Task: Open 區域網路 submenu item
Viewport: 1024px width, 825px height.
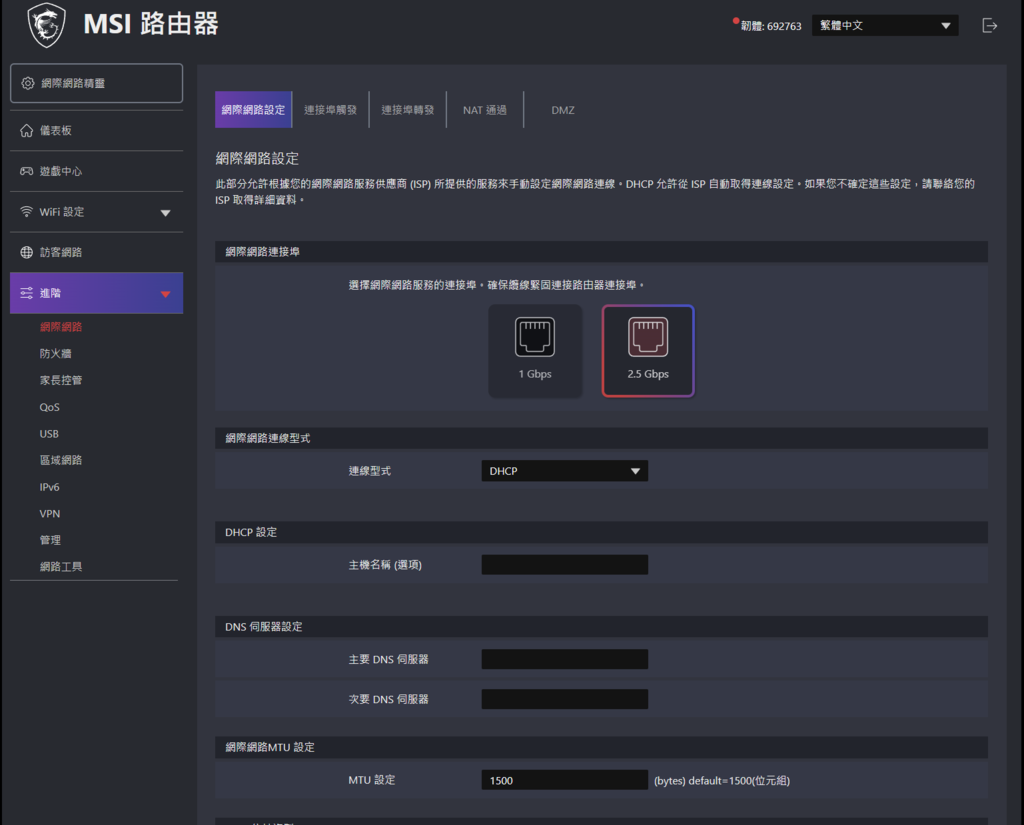Action: (x=61, y=460)
